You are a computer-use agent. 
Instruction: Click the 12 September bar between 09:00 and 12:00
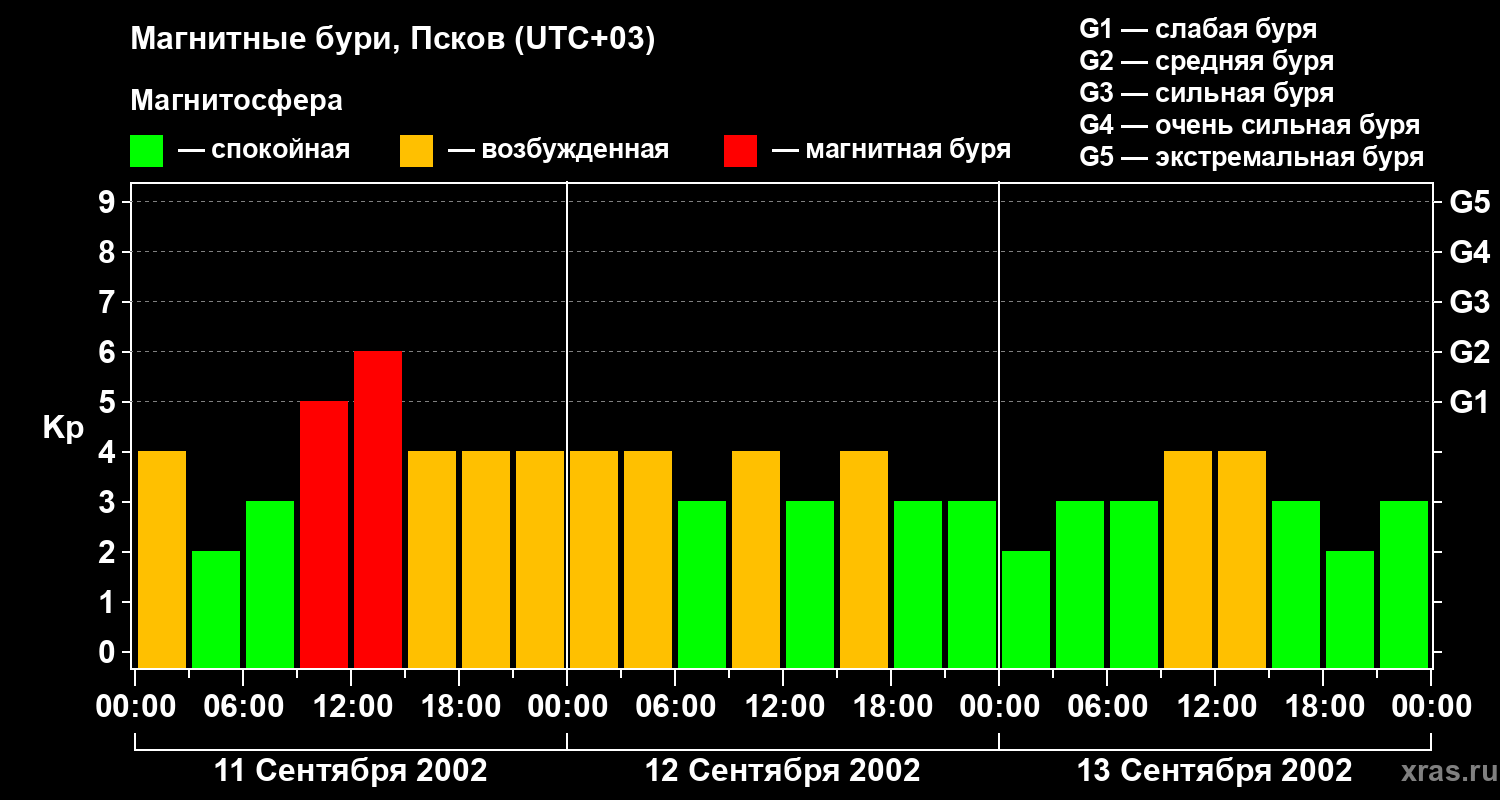[x=756, y=559]
